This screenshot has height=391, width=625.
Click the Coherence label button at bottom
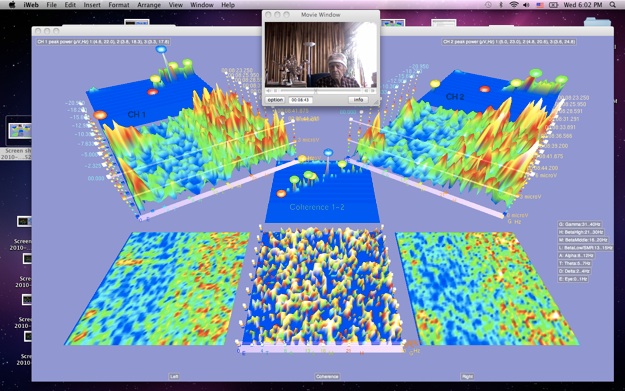pos(327,376)
